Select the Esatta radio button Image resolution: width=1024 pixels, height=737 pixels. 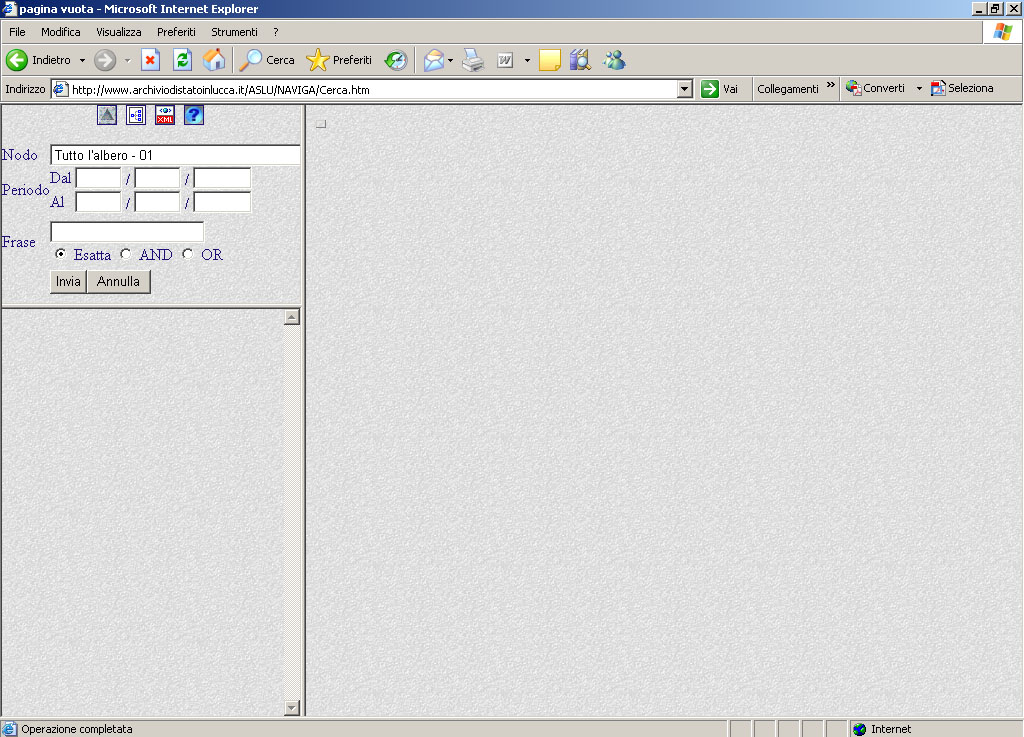[61, 254]
